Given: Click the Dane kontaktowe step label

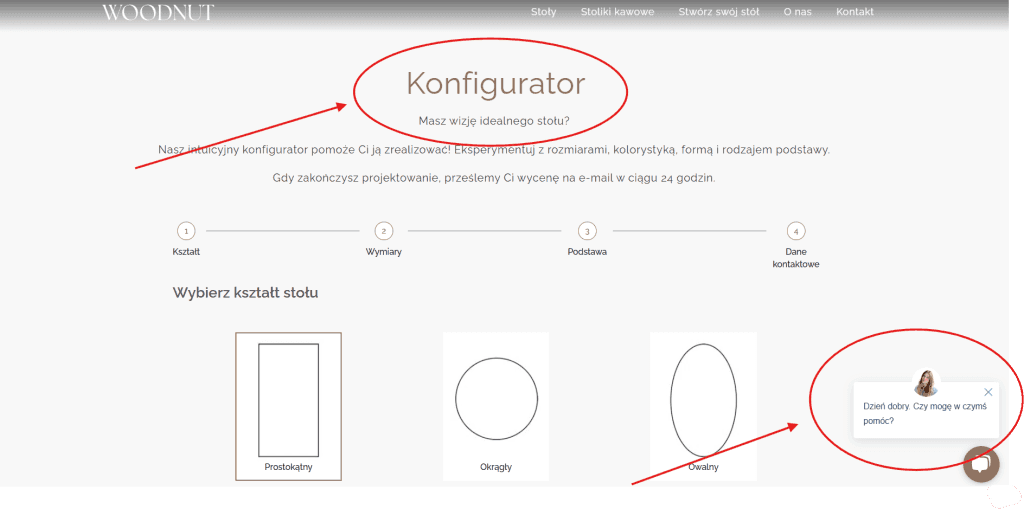Looking at the screenshot, I should coord(795,258).
